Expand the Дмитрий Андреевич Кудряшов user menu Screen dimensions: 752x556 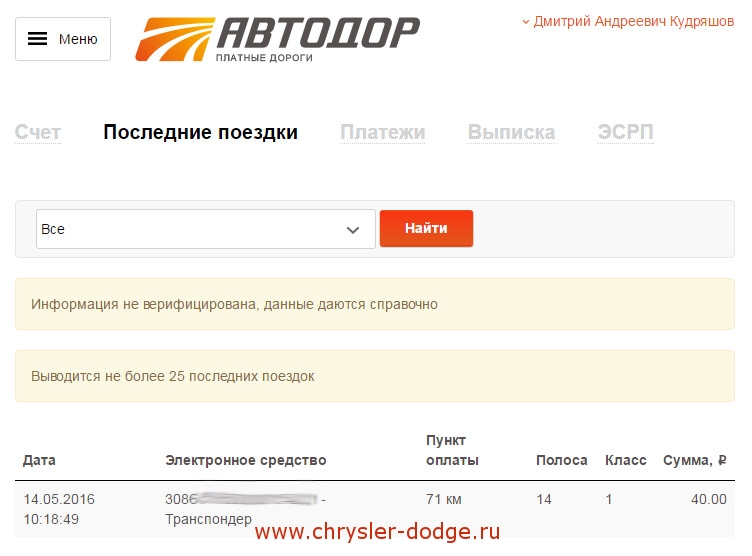(x=628, y=22)
